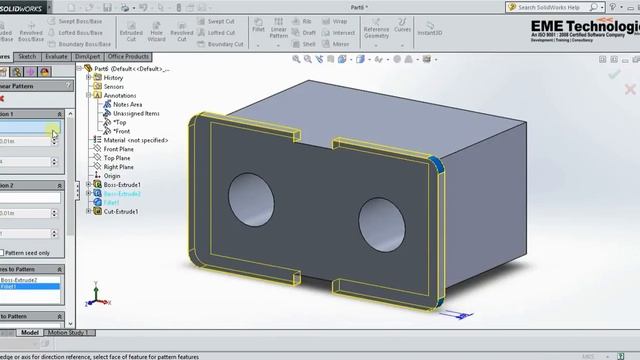Screen dimensions: 640x360
Task: Select the Intersect tool
Action: tap(338, 33)
